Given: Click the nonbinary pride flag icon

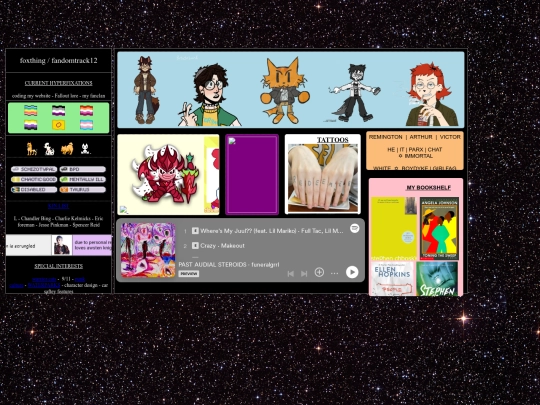Looking at the screenshot, I should point(31,125).
